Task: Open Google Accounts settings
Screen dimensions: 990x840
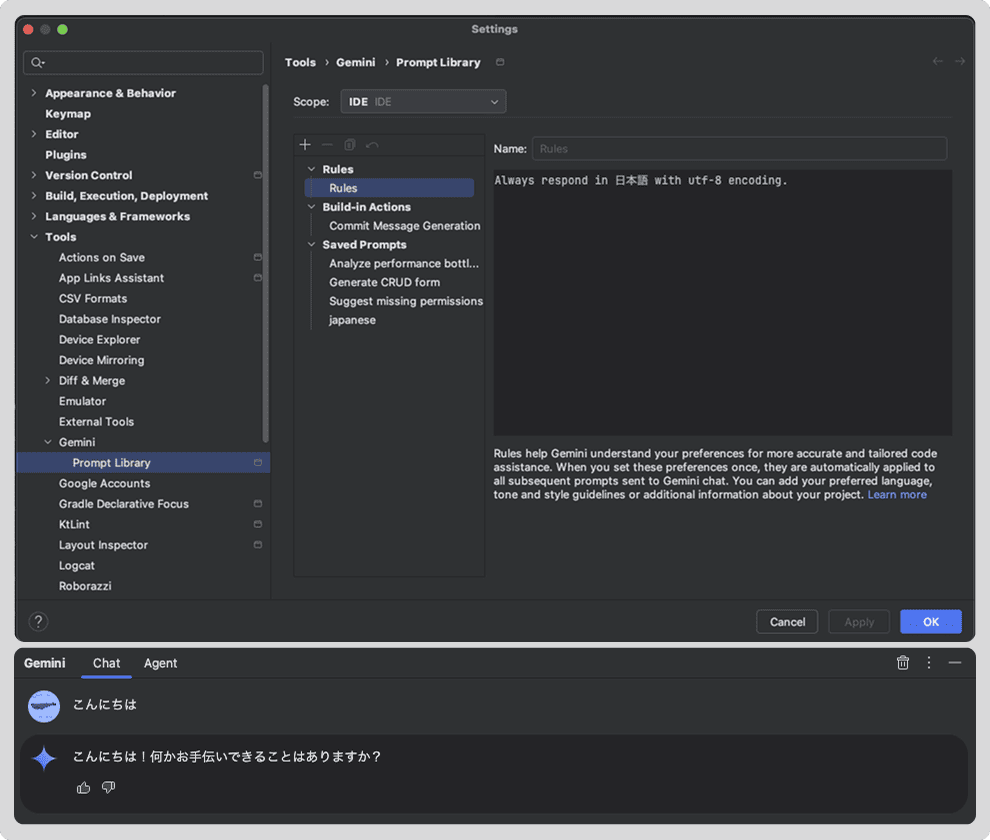Action: (104, 483)
